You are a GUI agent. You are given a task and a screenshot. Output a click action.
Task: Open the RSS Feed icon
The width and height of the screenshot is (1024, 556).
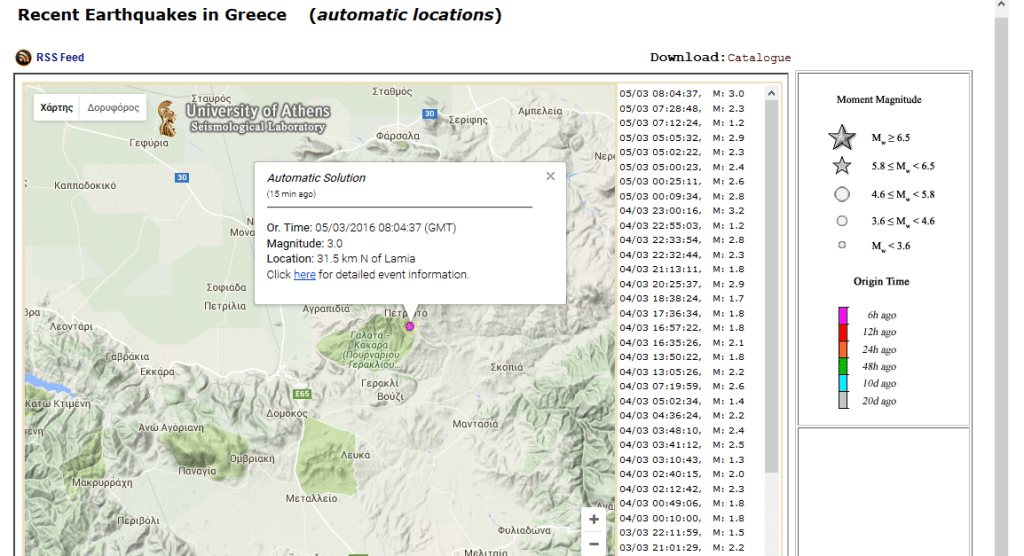[24, 57]
